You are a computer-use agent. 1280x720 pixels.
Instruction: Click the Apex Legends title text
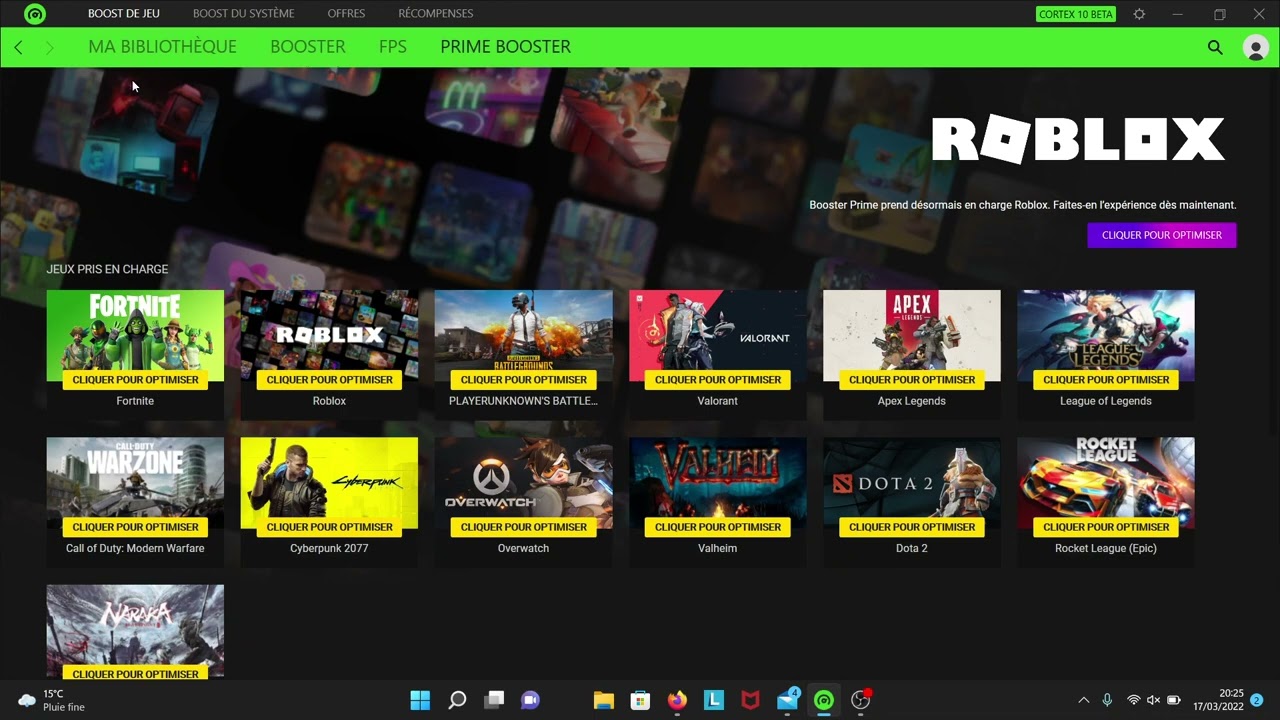coord(912,401)
